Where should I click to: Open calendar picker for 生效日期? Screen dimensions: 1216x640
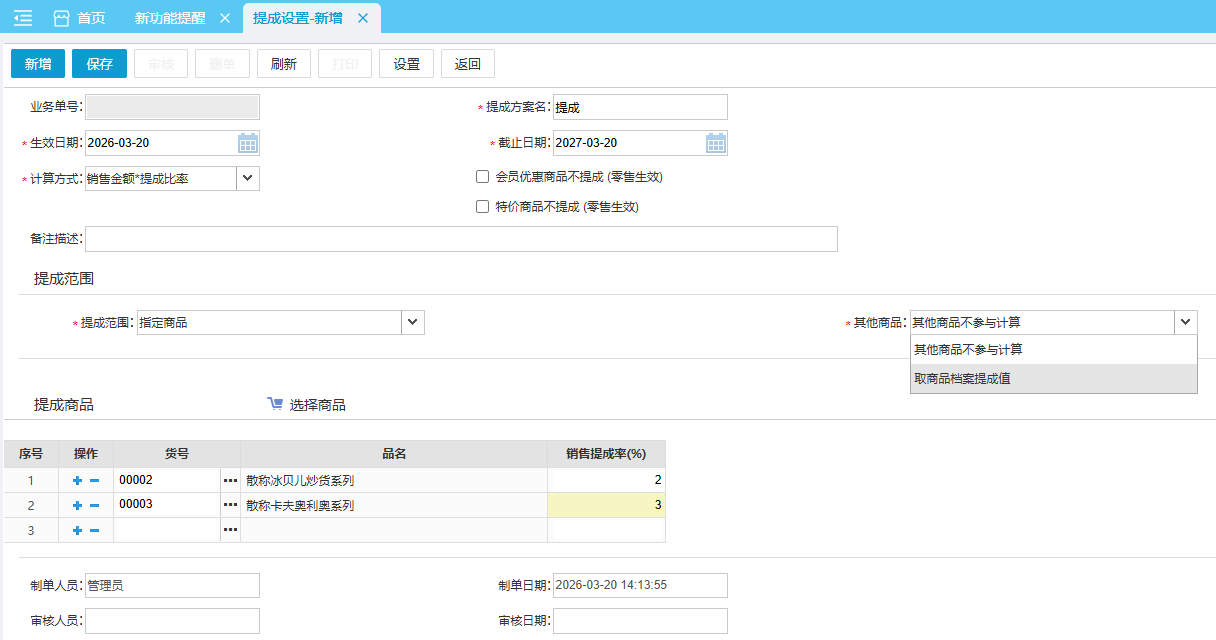point(248,143)
